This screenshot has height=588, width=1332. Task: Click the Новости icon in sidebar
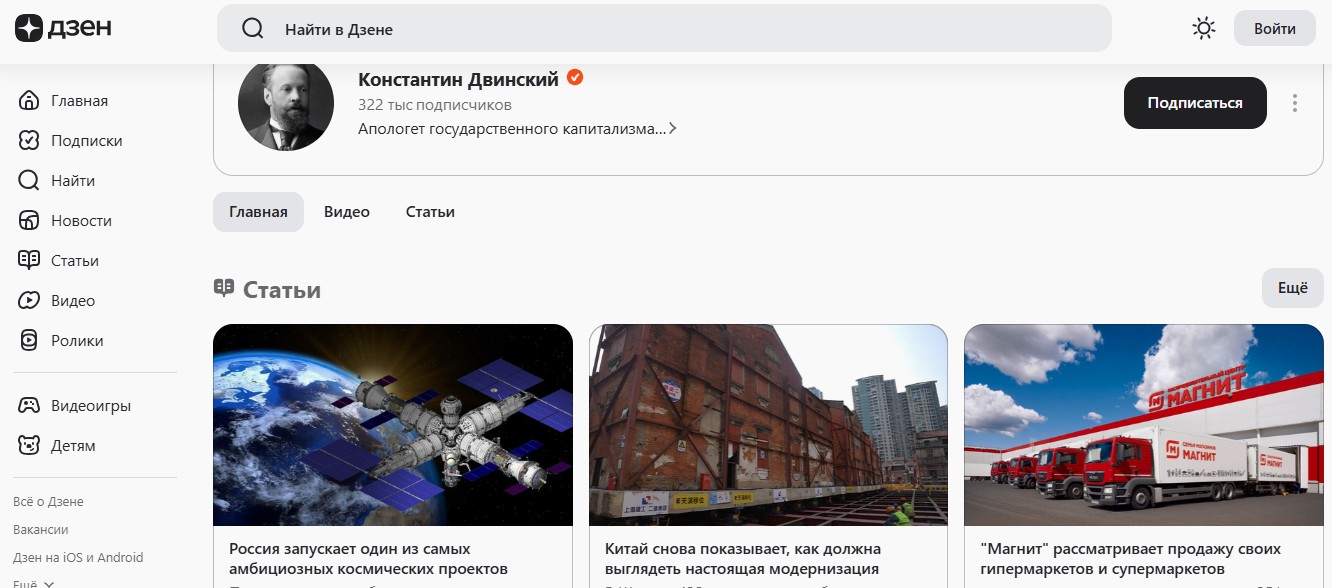pyautogui.click(x=30, y=221)
